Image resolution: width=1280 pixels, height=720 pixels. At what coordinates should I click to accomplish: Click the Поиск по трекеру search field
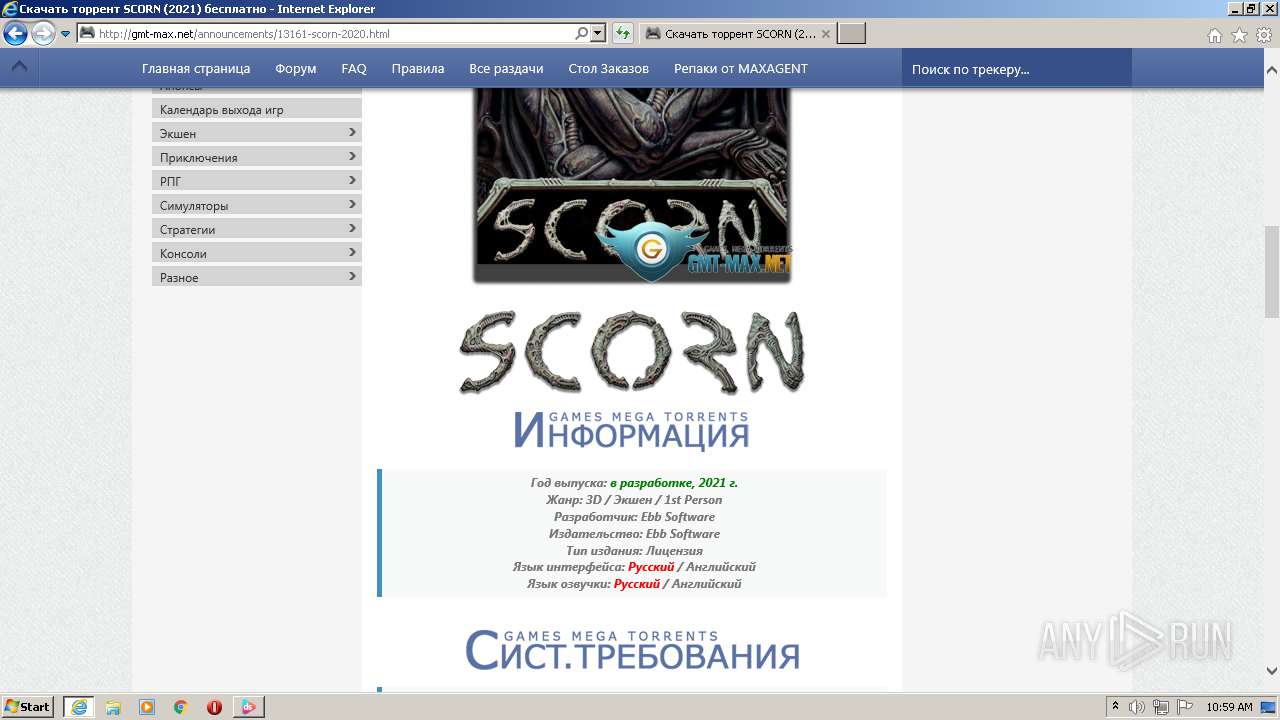pyautogui.click(x=1017, y=69)
